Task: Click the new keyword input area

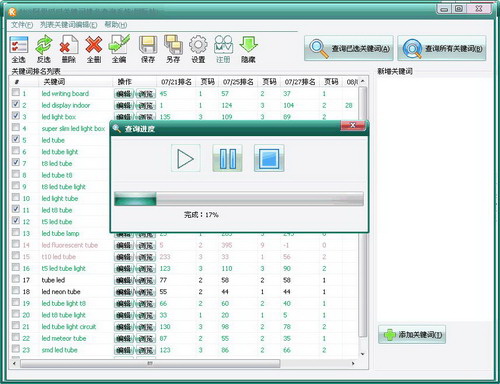Action: coord(433,198)
